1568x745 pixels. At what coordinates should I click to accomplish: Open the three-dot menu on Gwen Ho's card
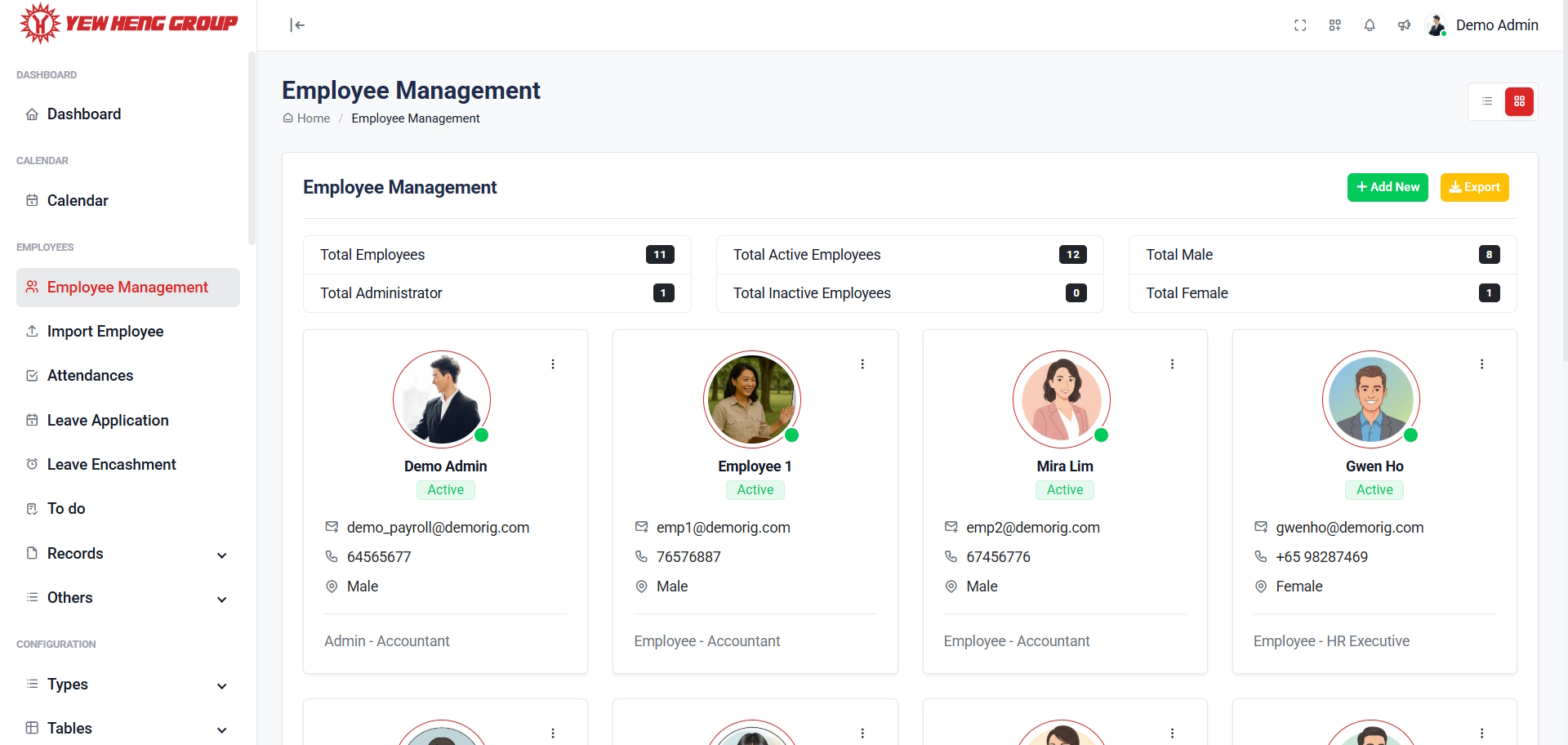1482,364
